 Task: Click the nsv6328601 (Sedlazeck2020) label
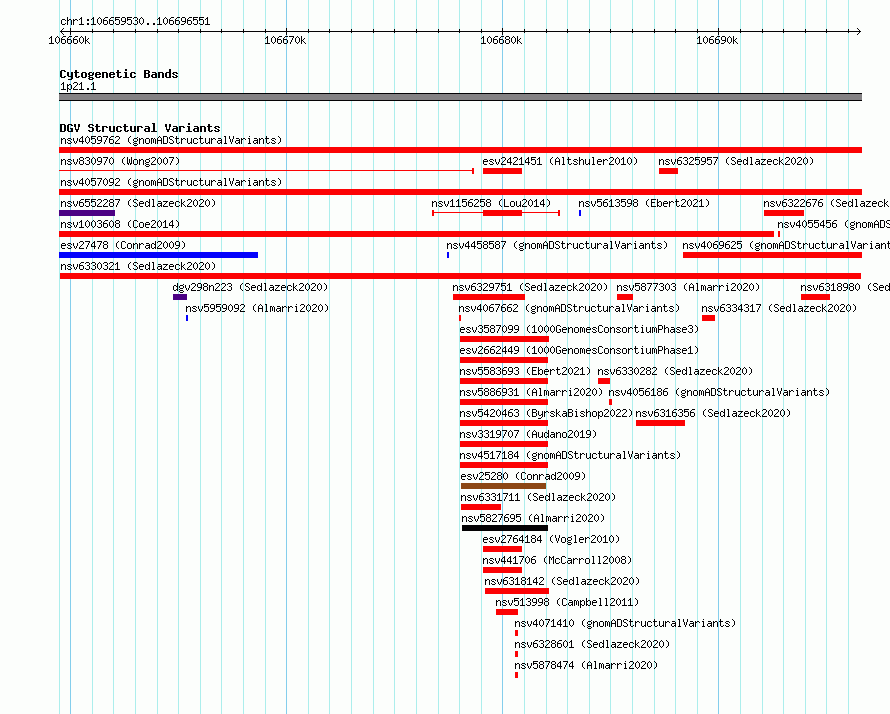coord(592,644)
